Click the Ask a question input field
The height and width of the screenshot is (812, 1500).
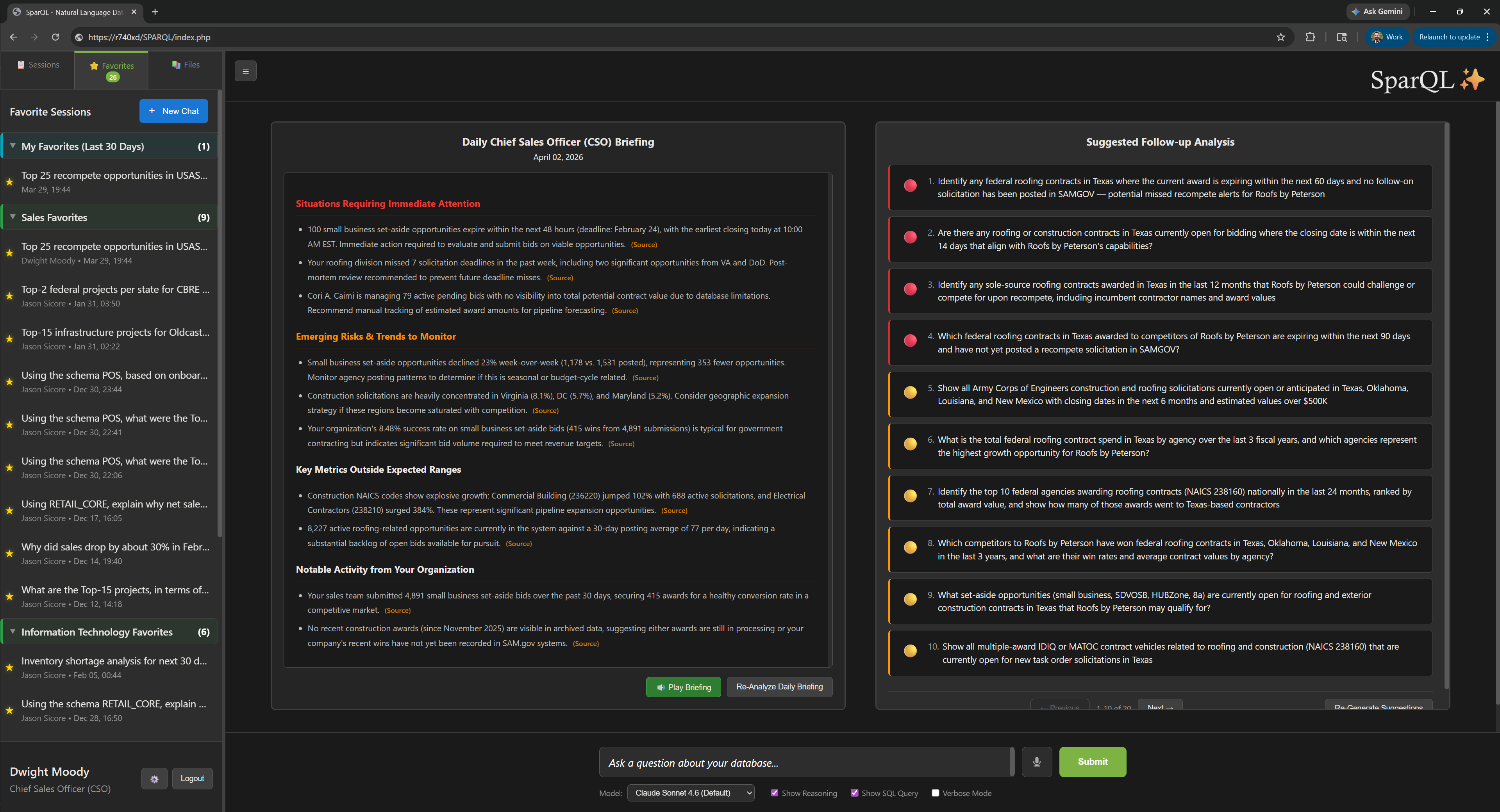pos(806,762)
